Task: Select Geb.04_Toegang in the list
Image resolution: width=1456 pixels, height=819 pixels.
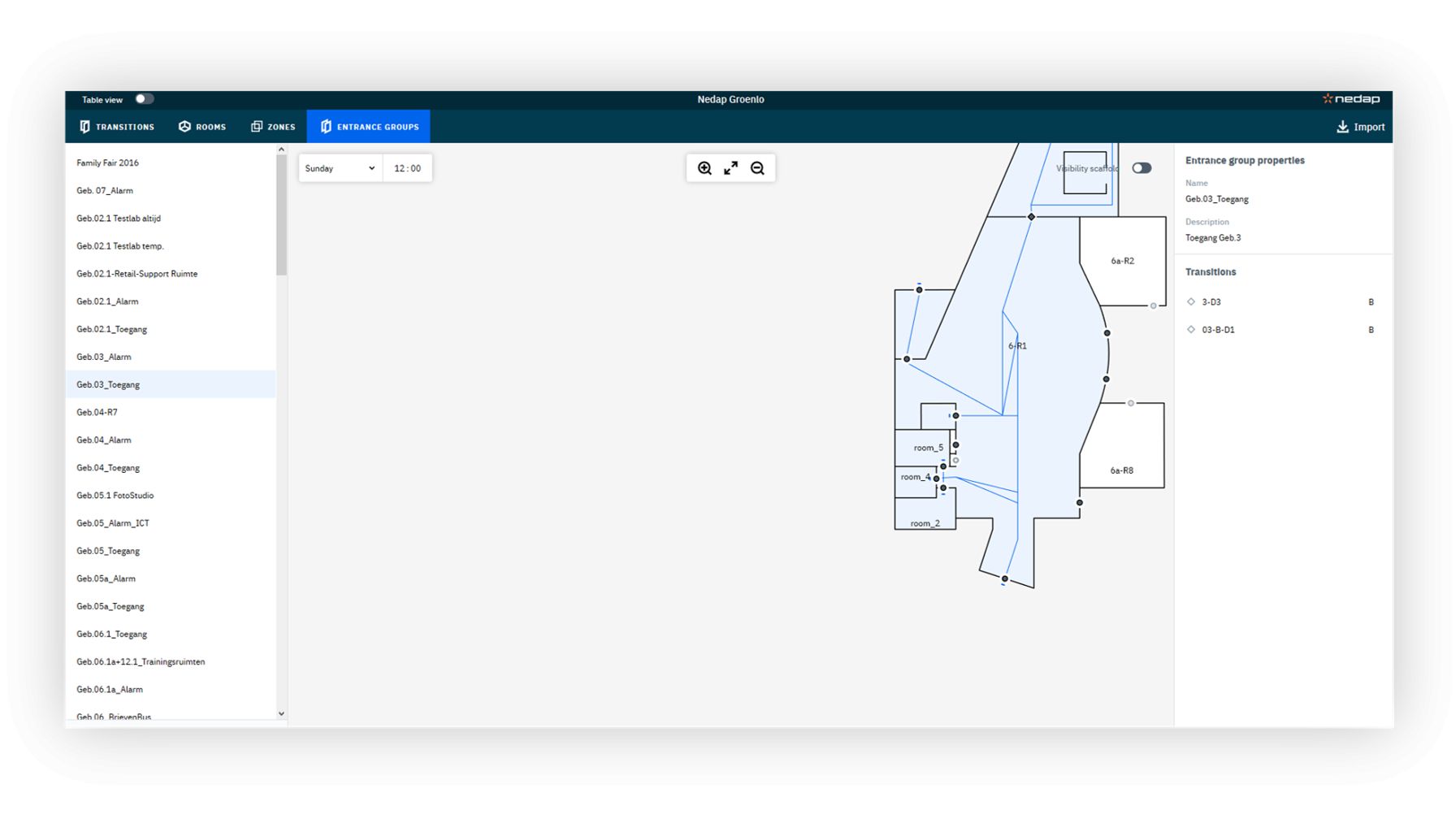Action: pyautogui.click(x=108, y=468)
